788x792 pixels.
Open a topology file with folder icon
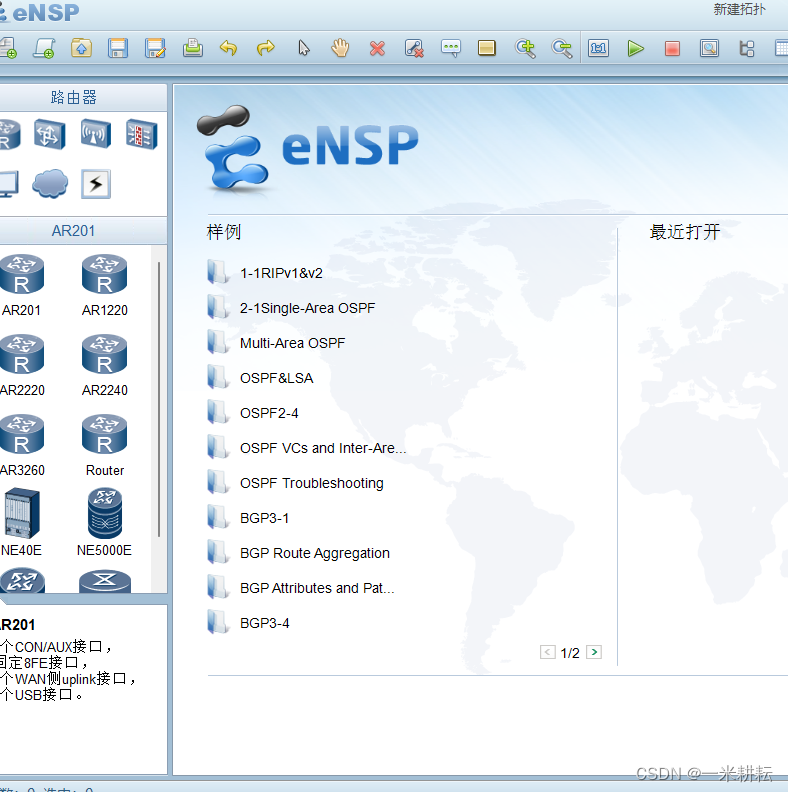81,48
